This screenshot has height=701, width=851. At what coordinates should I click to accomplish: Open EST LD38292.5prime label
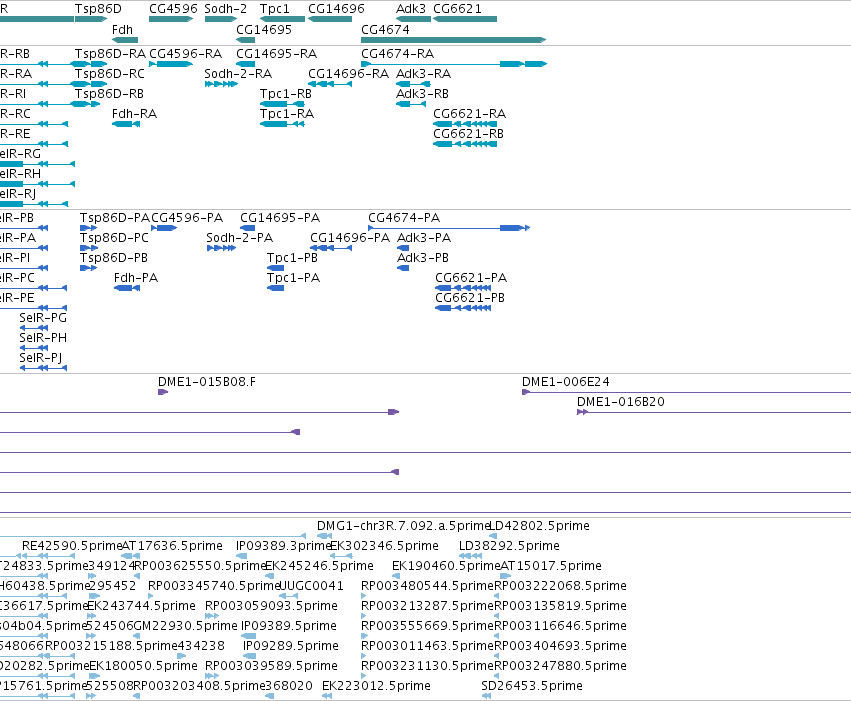click(x=509, y=546)
